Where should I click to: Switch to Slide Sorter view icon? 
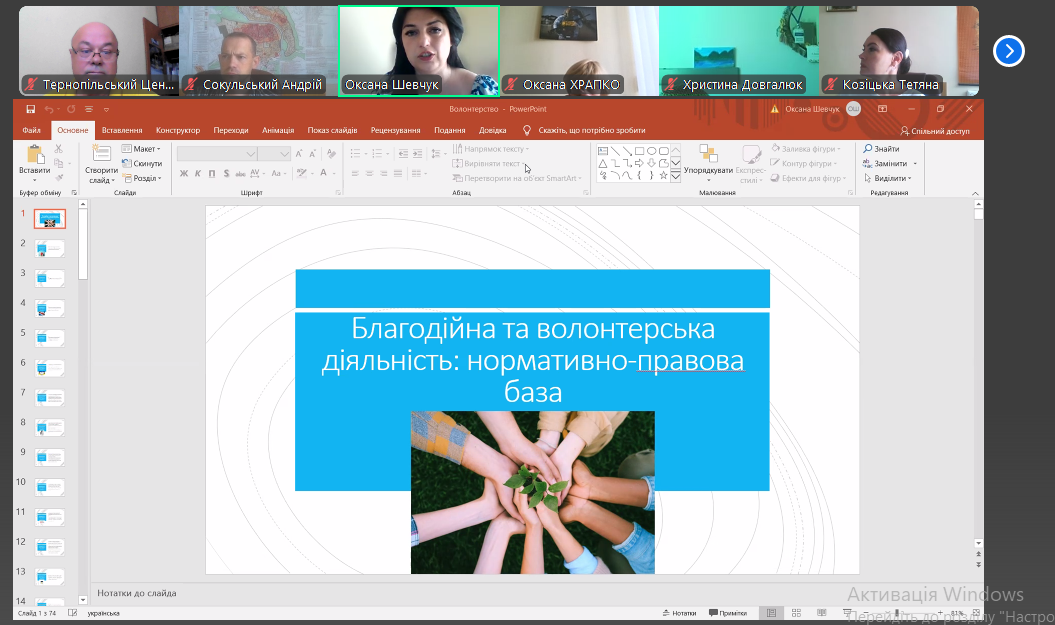796,613
